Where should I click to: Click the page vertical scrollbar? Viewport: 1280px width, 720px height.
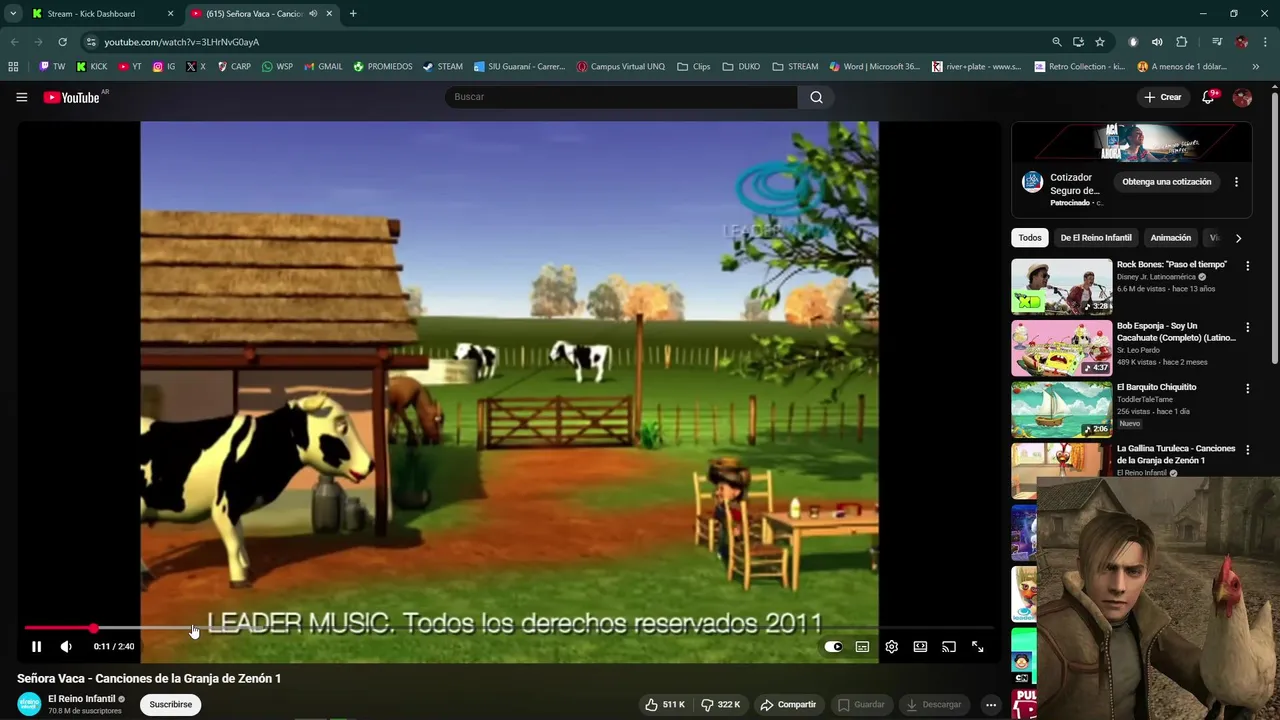1274,226
